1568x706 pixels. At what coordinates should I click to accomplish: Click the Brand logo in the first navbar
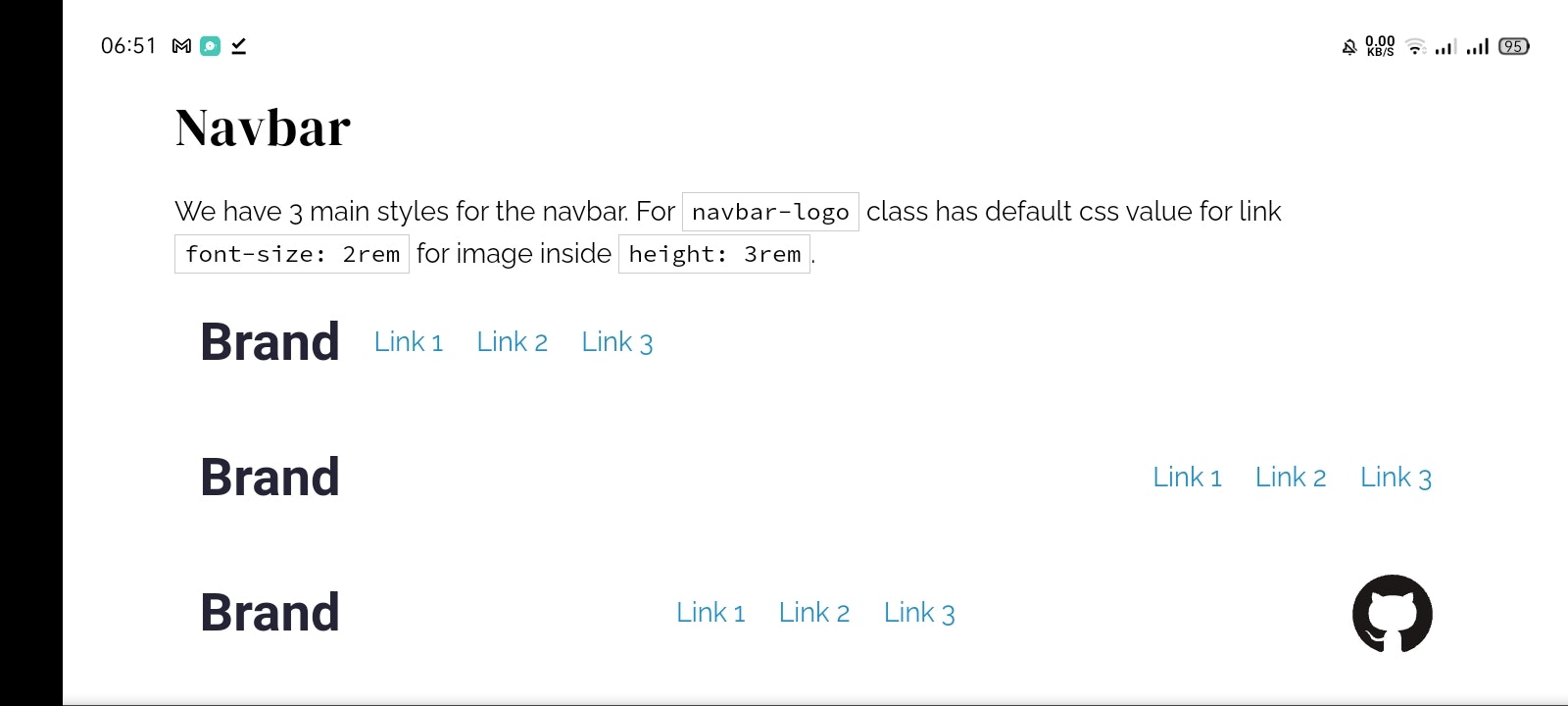[x=269, y=341]
